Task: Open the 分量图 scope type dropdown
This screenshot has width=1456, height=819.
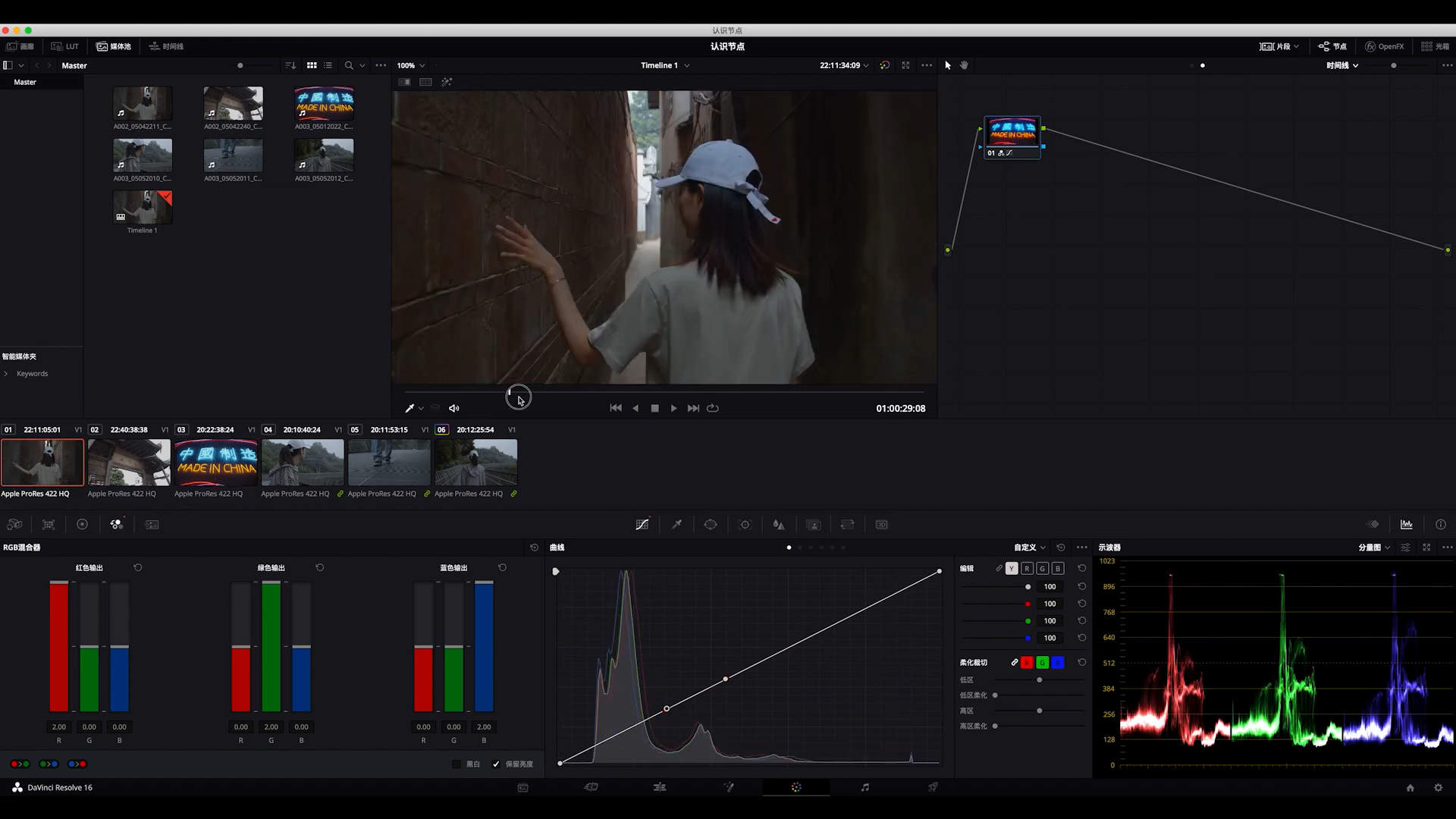Action: (x=1373, y=548)
